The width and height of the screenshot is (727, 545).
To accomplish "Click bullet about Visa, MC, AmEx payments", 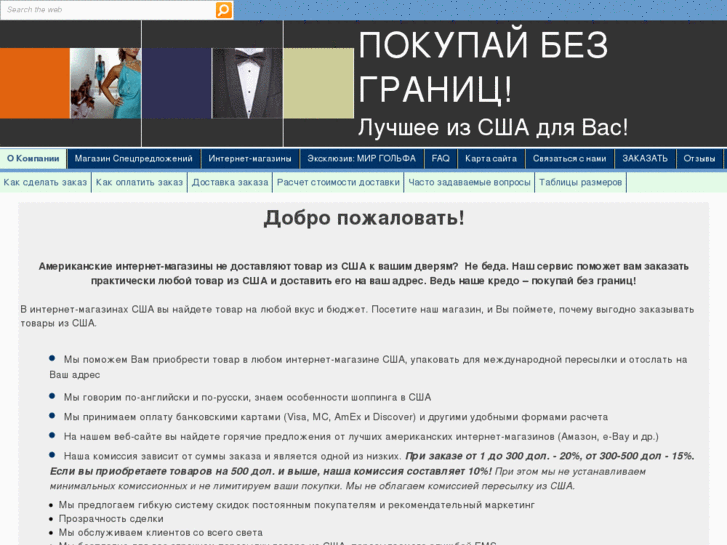I will 336,417.
